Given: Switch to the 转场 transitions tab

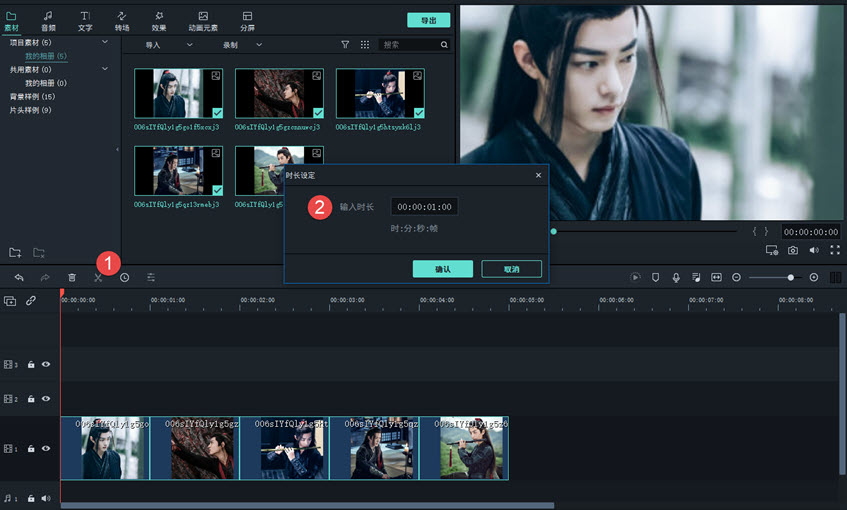Looking at the screenshot, I should pyautogui.click(x=122, y=21).
